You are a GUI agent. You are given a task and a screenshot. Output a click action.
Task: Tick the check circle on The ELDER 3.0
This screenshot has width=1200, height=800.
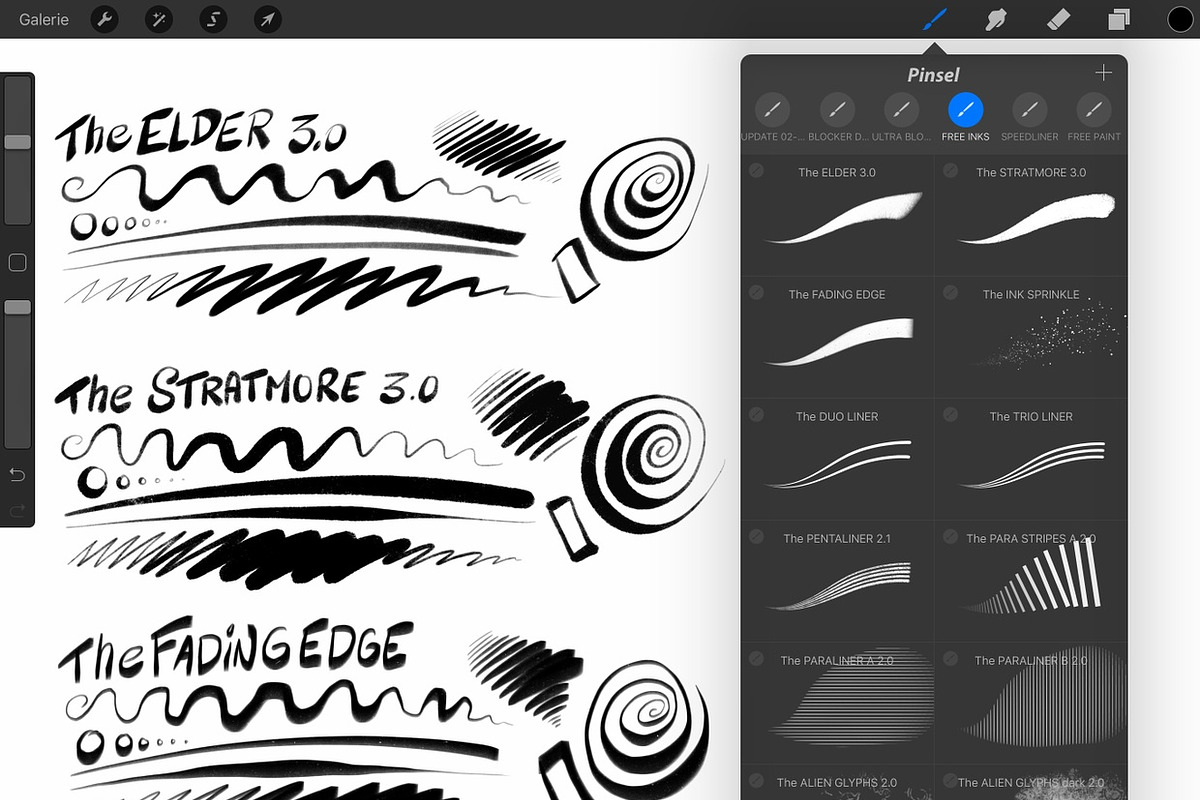(x=756, y=170)
